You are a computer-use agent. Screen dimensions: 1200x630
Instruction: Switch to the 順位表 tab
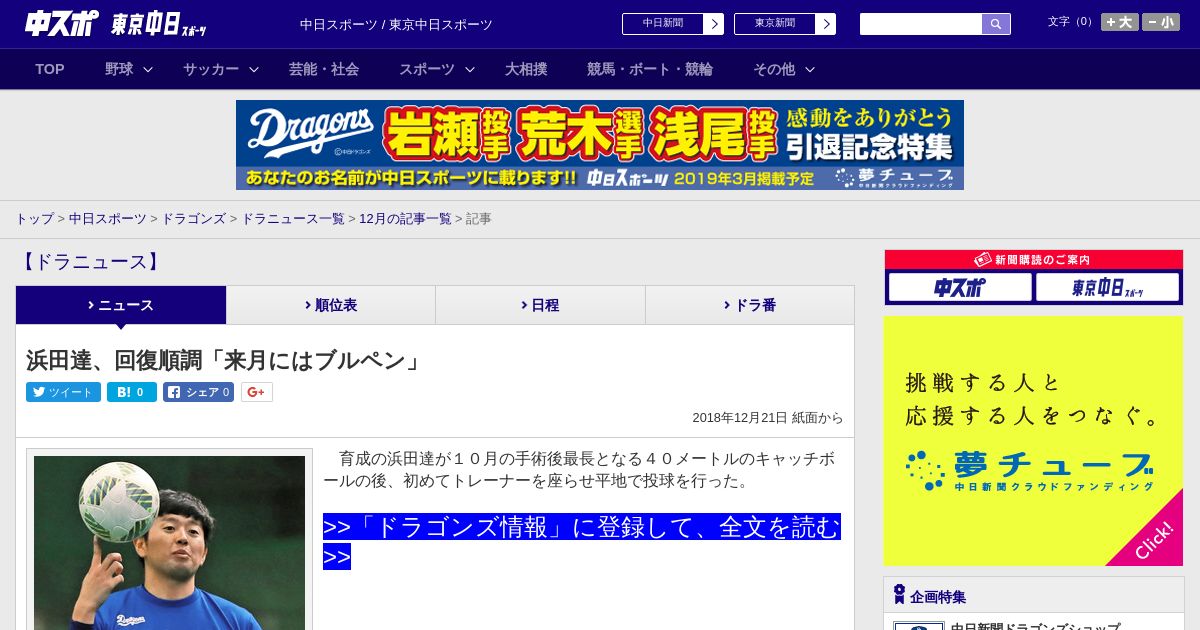331,305
